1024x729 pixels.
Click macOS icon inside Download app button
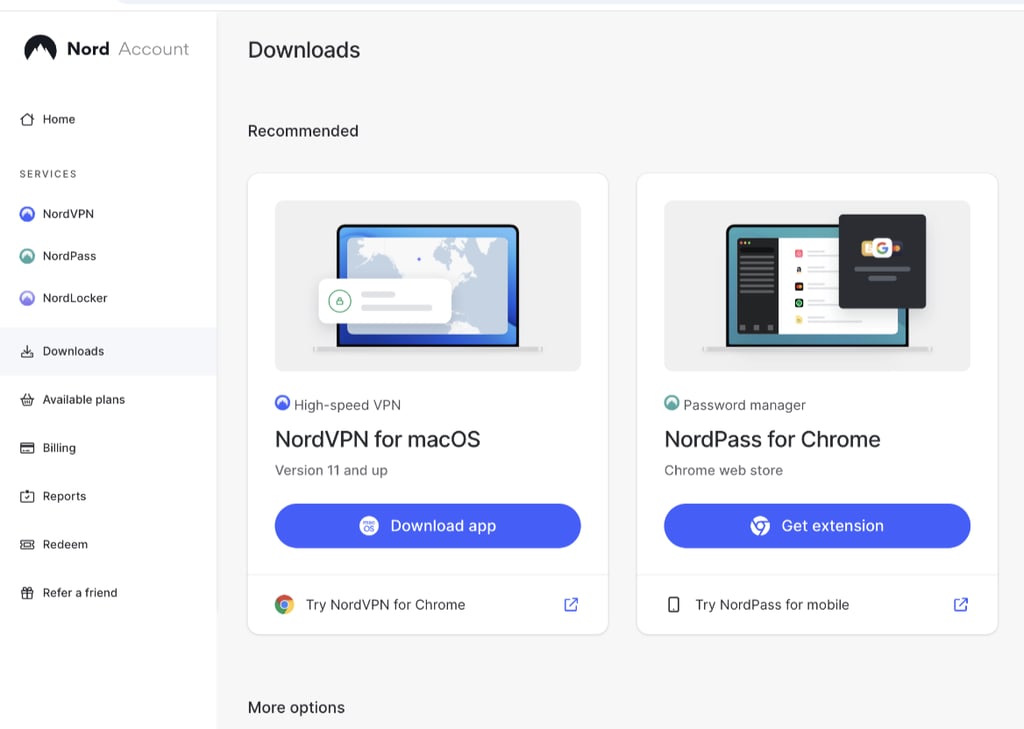tap(369, 526)
